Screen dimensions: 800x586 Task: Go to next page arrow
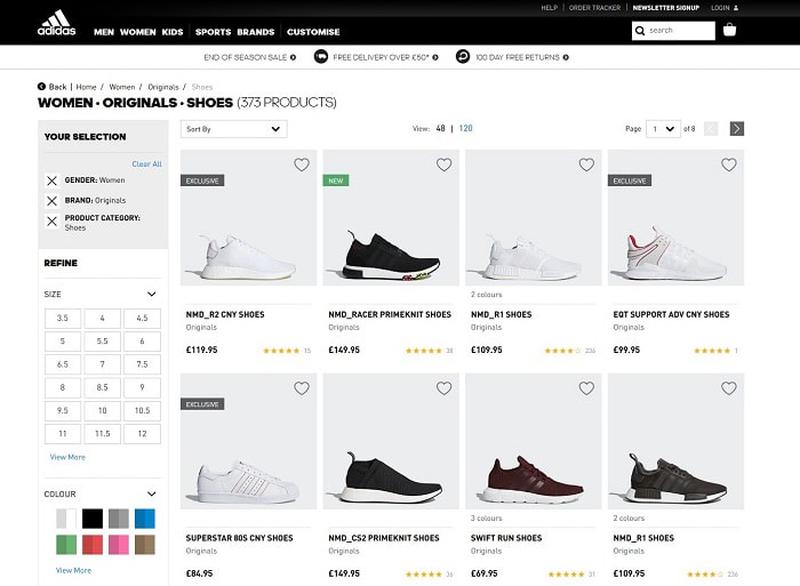point(737,129)
